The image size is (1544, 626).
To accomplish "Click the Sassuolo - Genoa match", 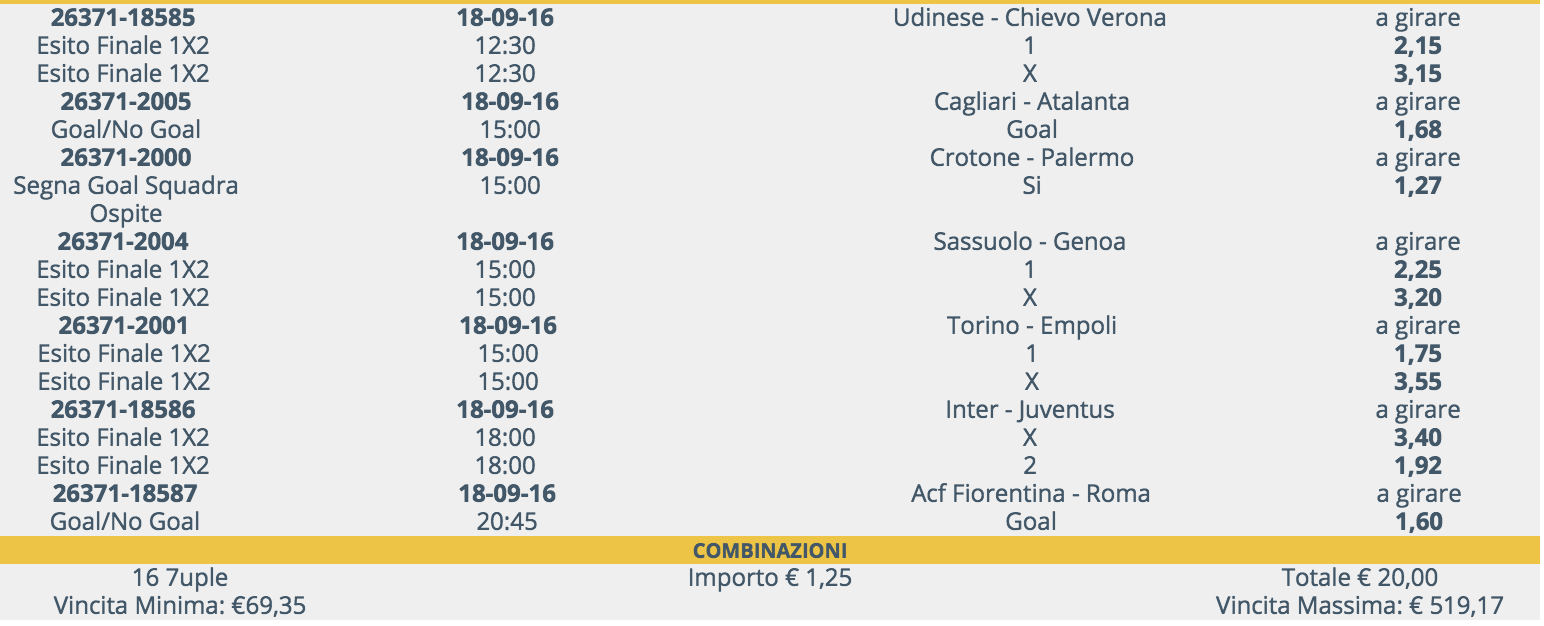I will click(x=1029, y=242).
